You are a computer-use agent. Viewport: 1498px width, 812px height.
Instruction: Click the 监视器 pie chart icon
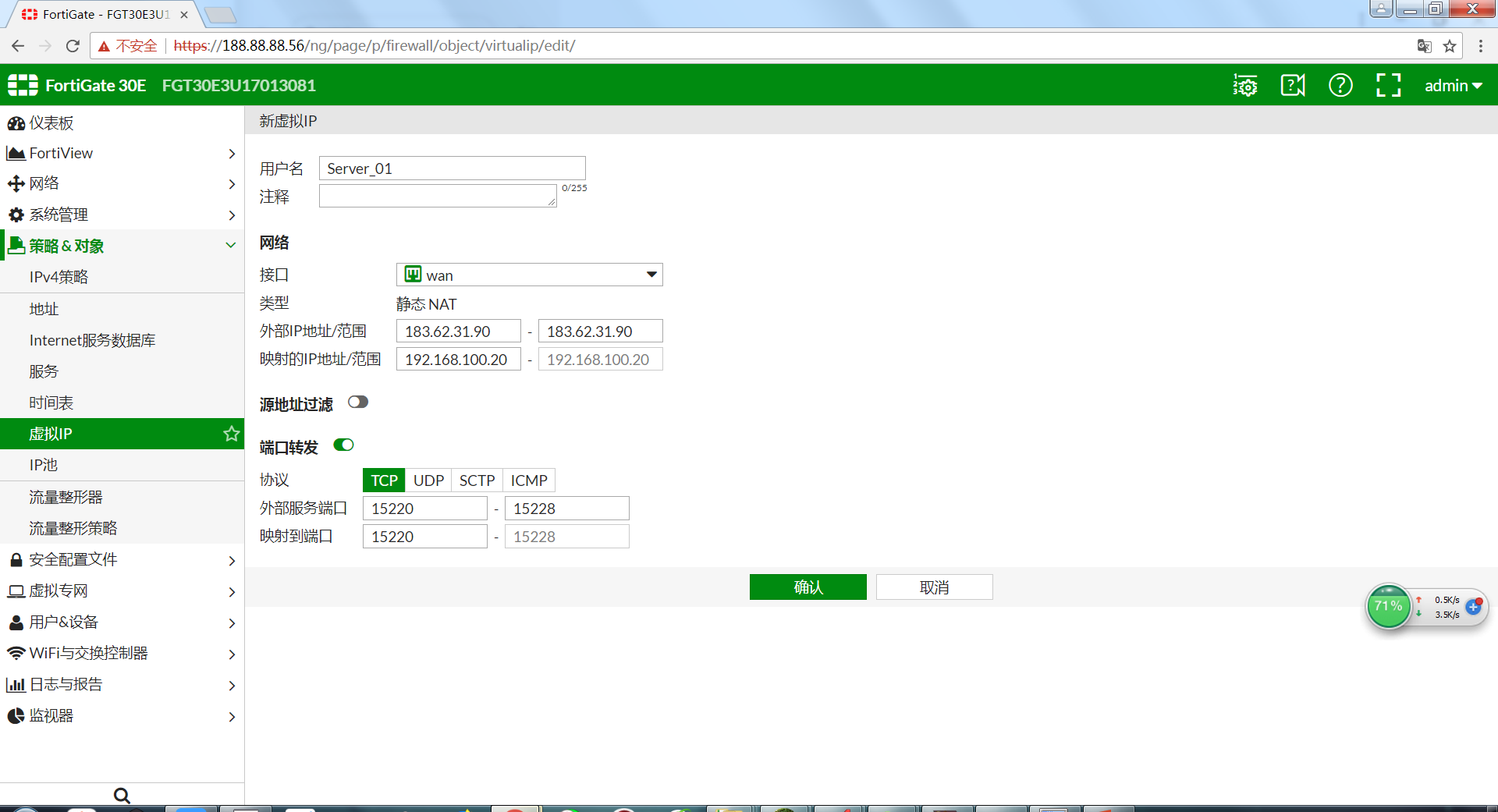(x=16, y=716)
